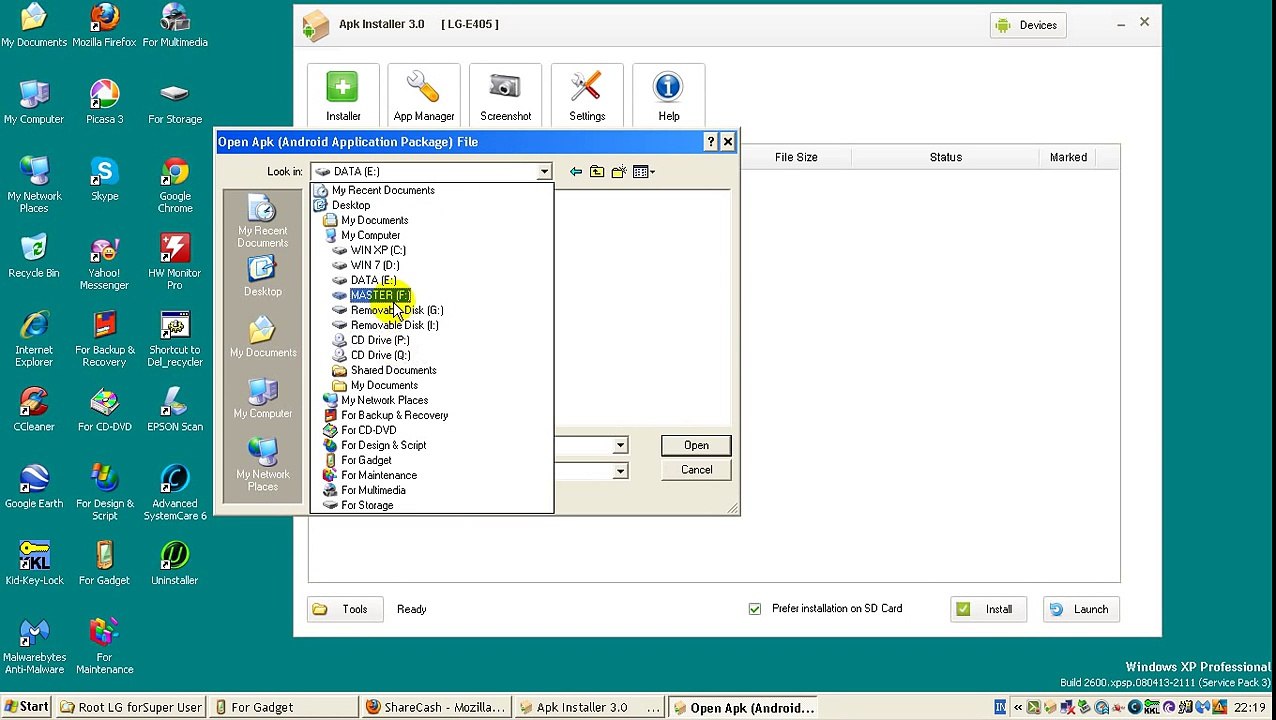This screenshot has height=720, width=1276.
Task: Open Recycle Bin desktop icon
Action: (34, 257)
